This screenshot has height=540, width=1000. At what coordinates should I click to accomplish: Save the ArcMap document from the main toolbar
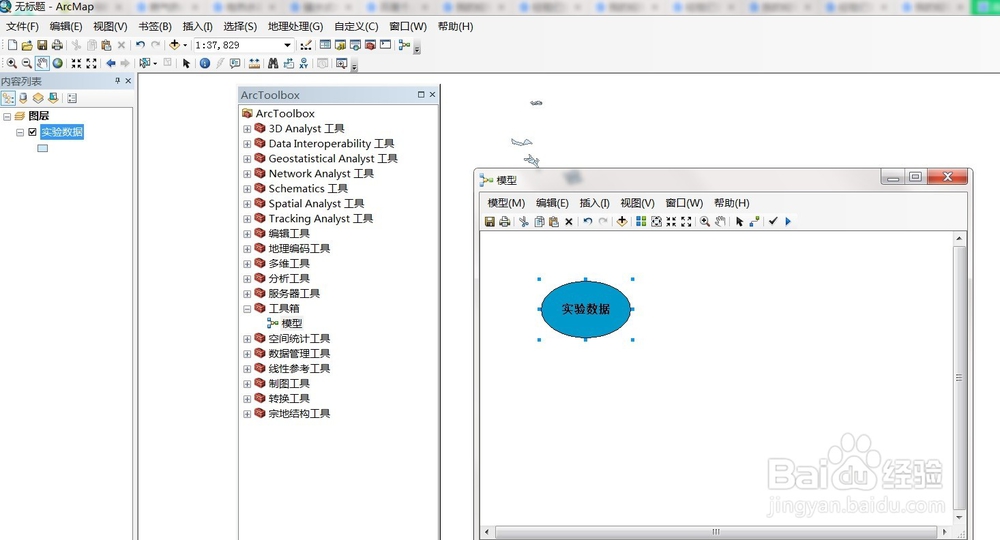(x=42, y=45)
